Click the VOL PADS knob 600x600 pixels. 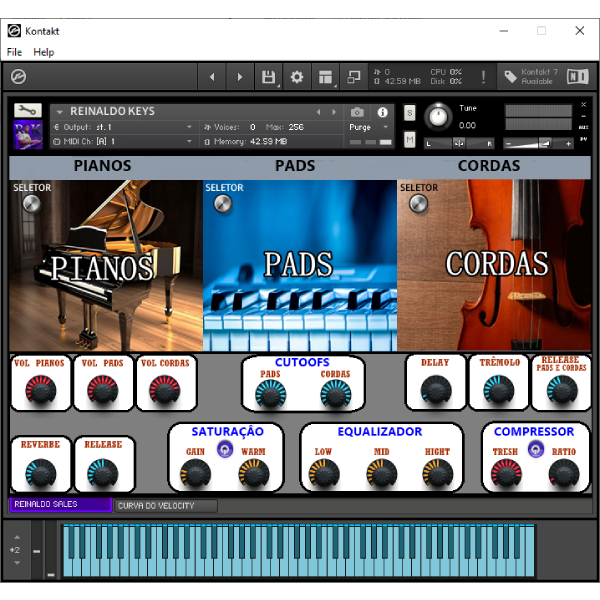tap(103, 390)
